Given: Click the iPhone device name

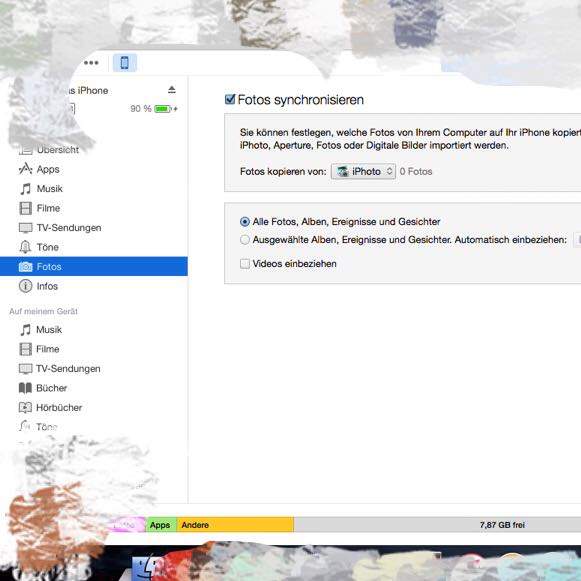Looking at the screenshot, I should pos(87,90).
